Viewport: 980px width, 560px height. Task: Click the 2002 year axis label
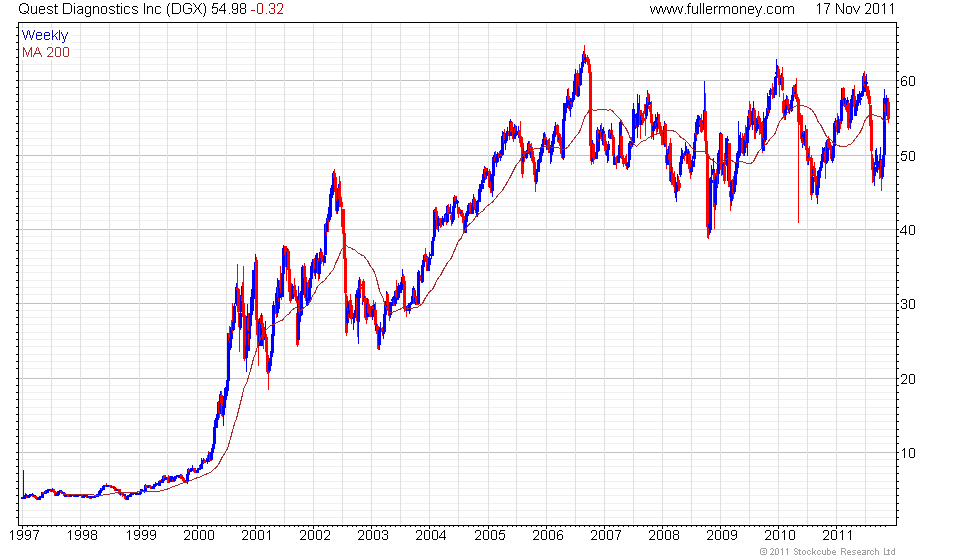(x=315, y=535)
